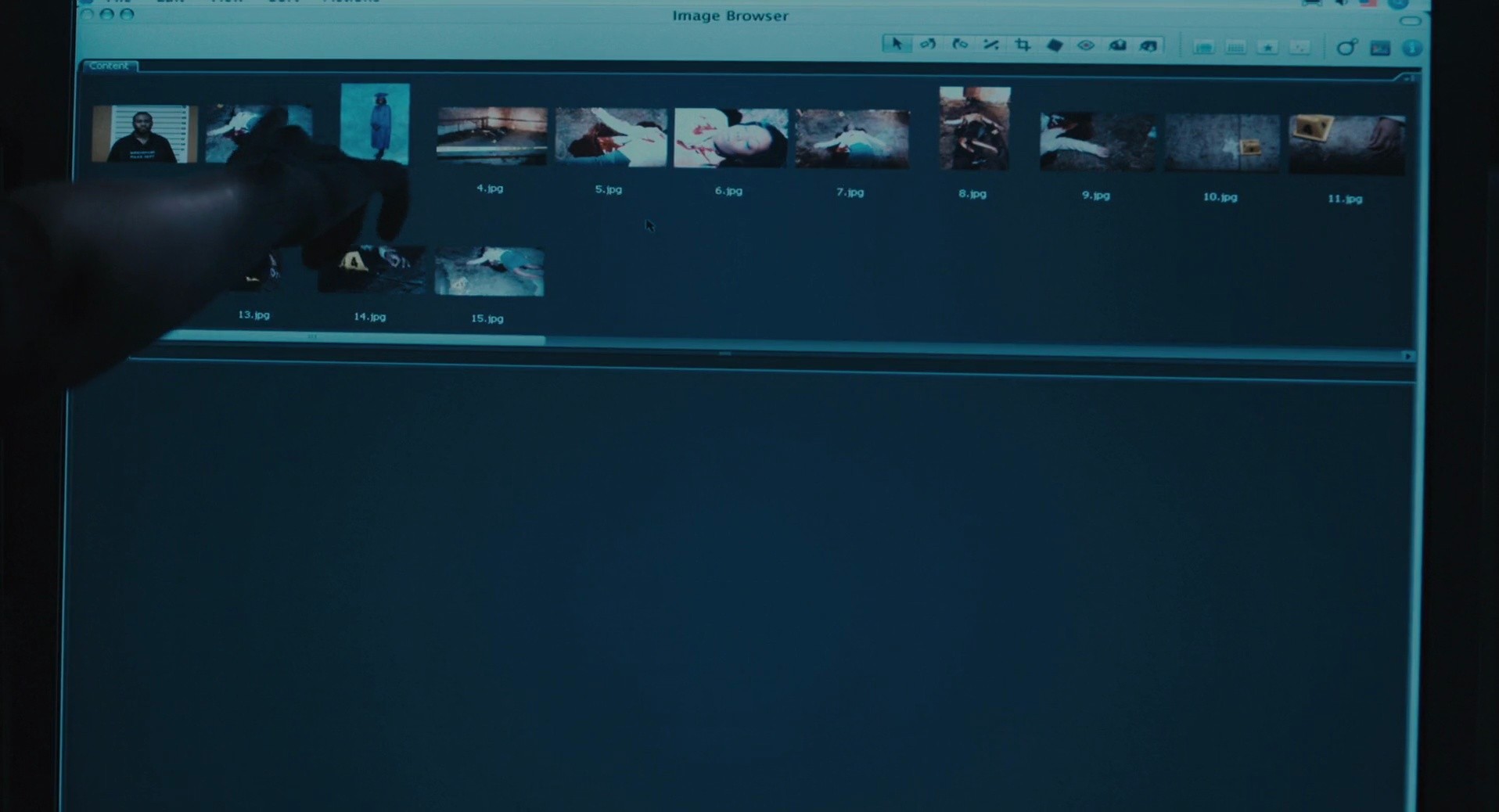Select the thumbnail above 14.jpg
Viewport: 1499px width, 812px height.
[372, 270]
